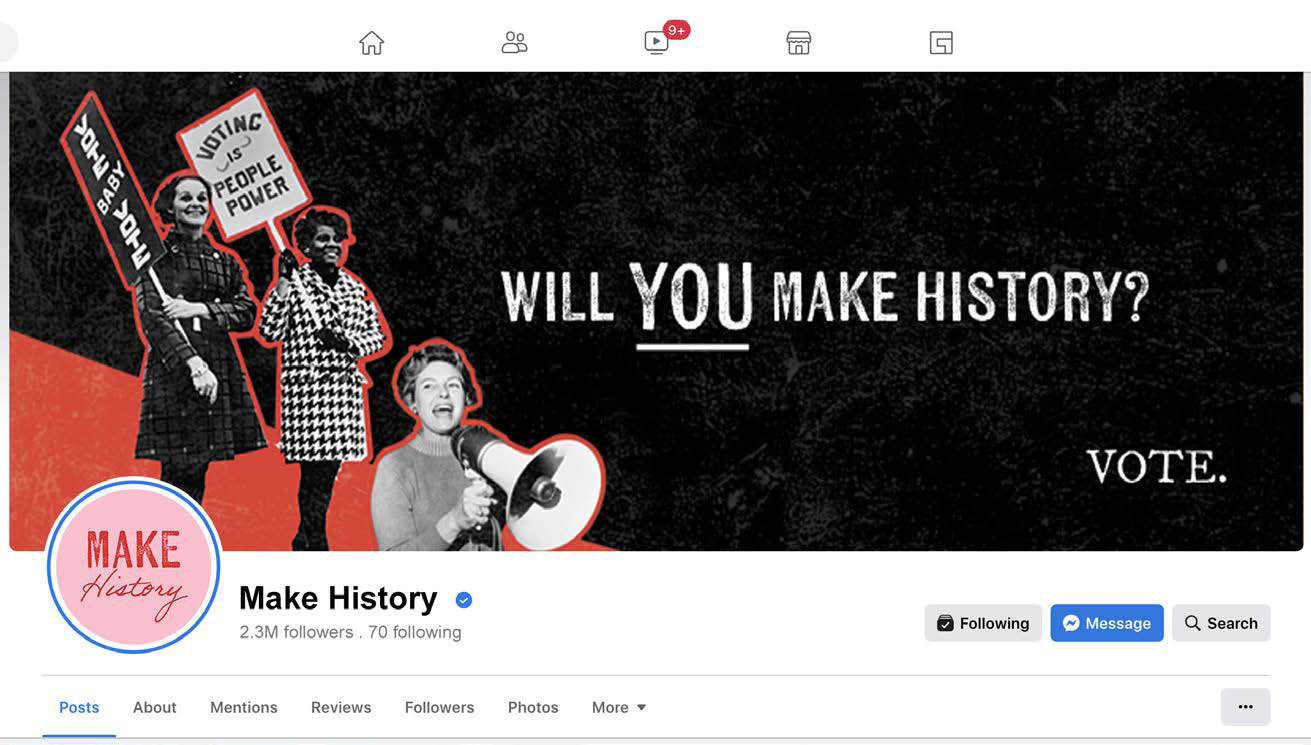
Task: Click the 2.3M followers link
Action: pos(296,632)
